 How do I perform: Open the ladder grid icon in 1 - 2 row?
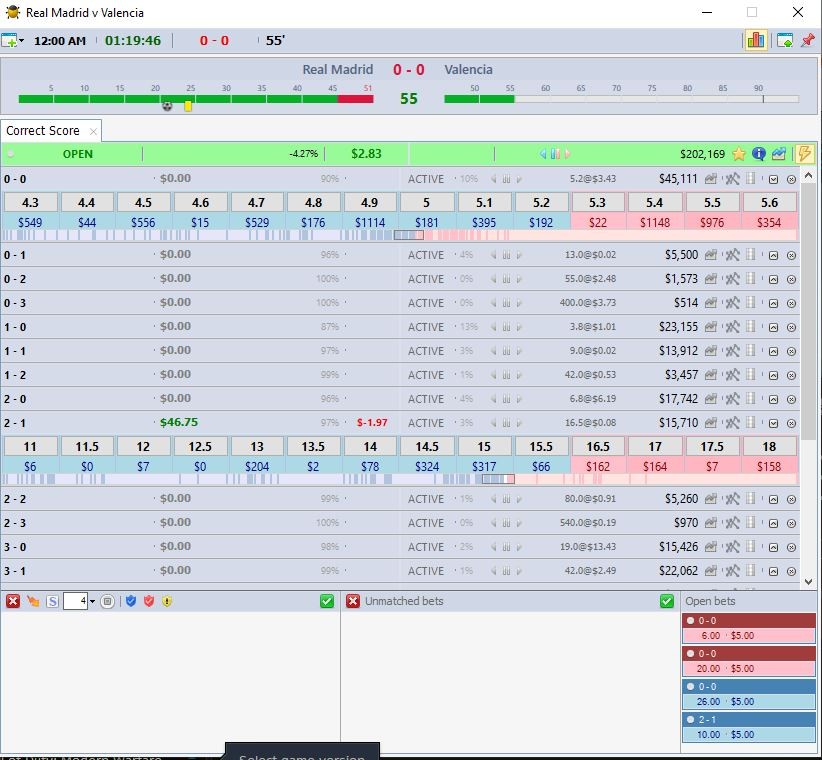coord(751,375)
